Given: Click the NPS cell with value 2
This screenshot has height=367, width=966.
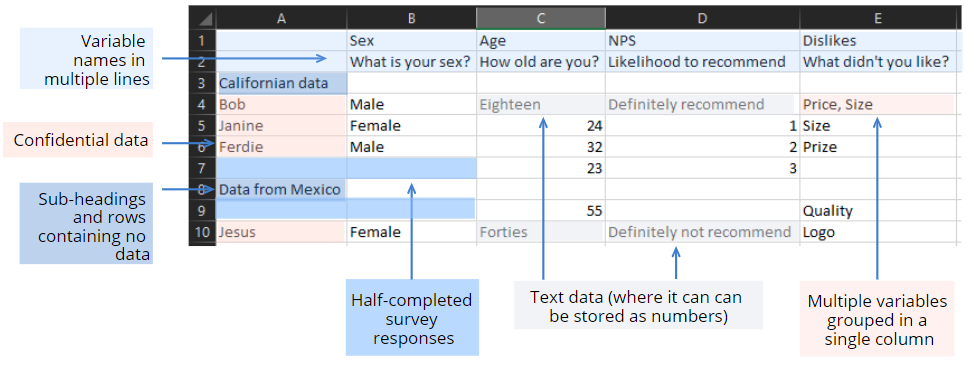Looking at the screenshot, I should tap(702, 147).
